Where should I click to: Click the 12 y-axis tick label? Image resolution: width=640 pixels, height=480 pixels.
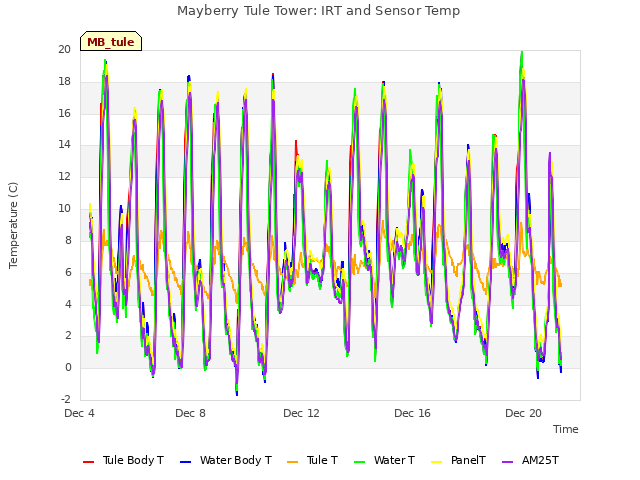coord(64,177)
